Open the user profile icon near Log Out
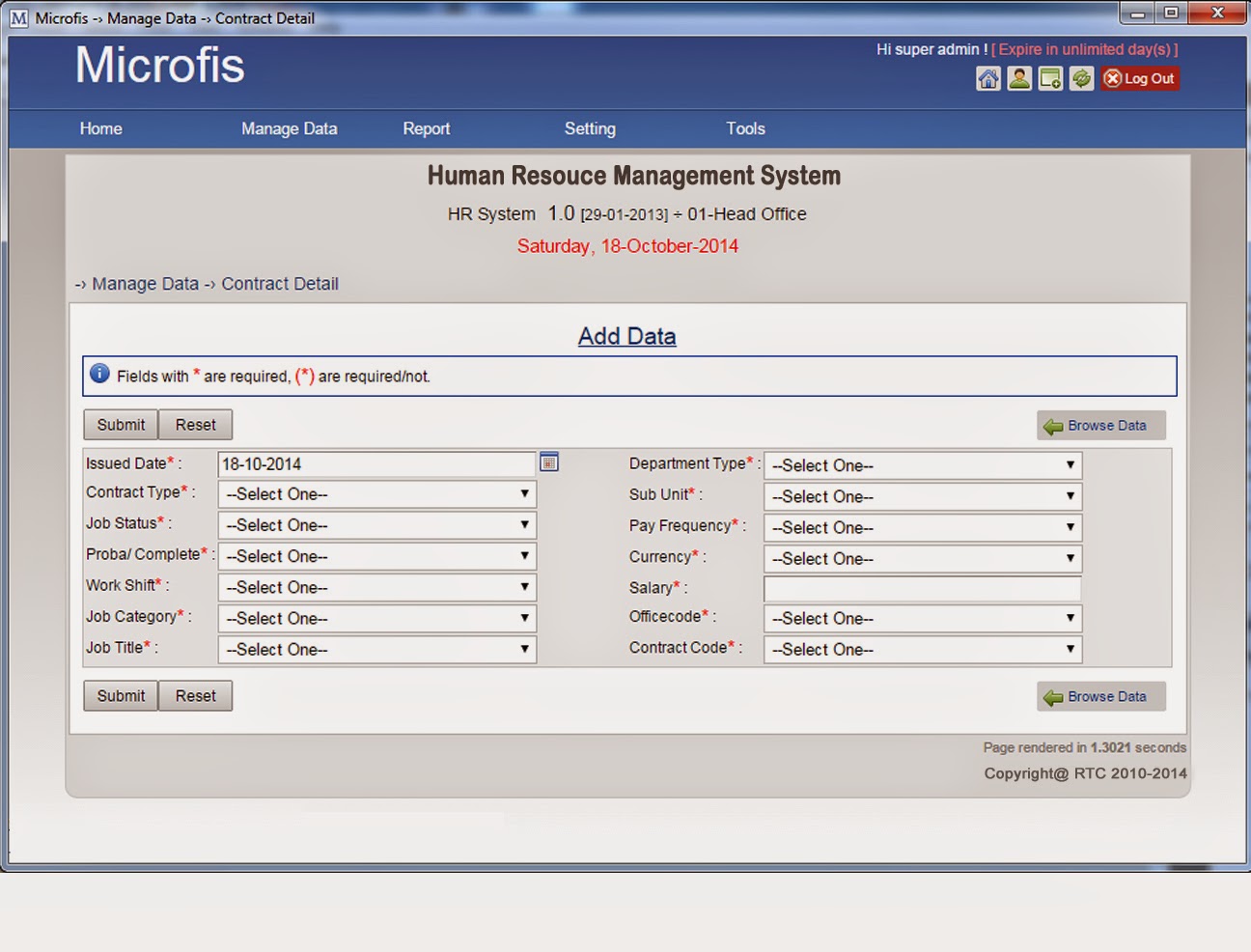The image size is (1251, 952). click(1018, 78)
